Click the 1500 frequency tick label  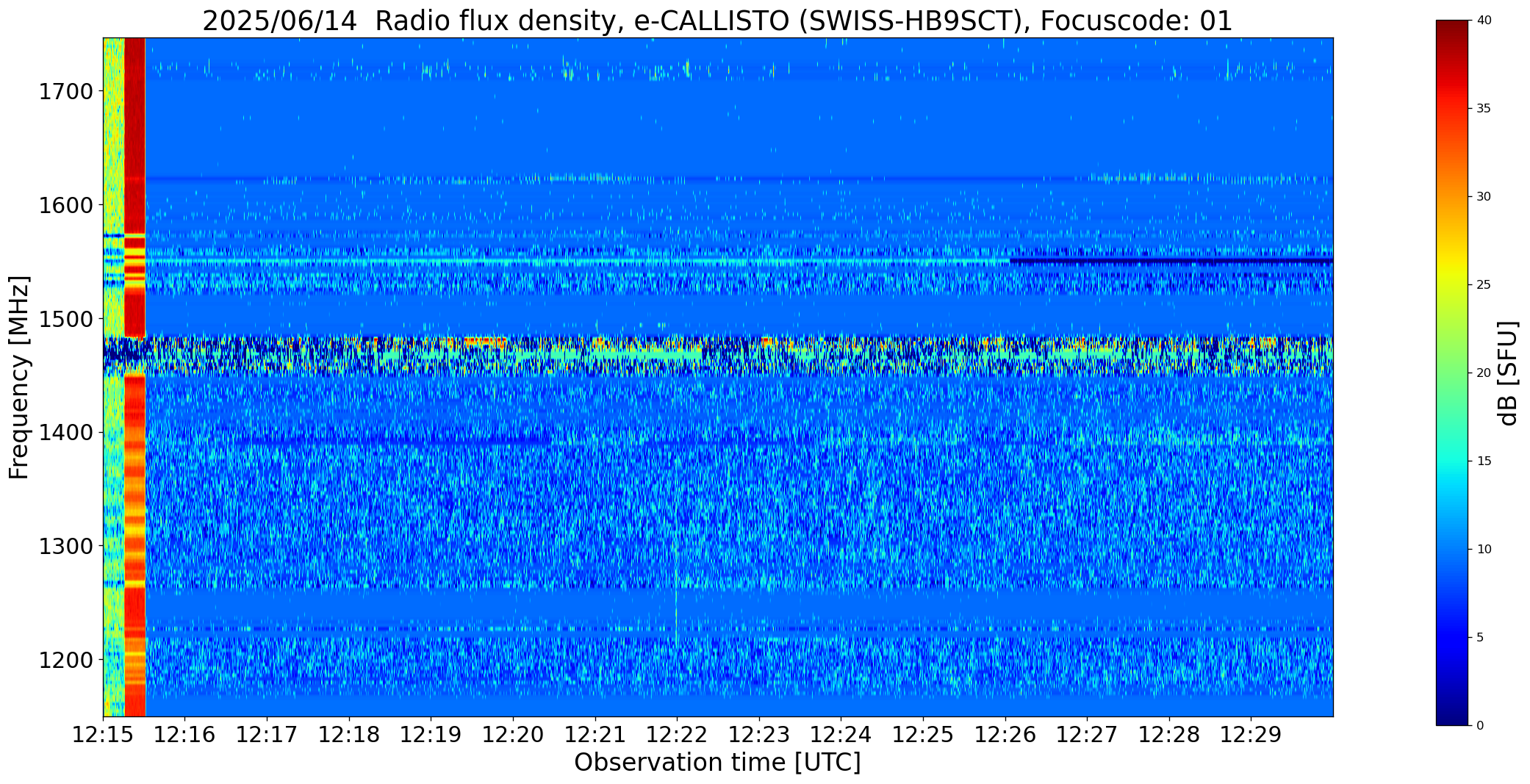(x=65, y=319)
